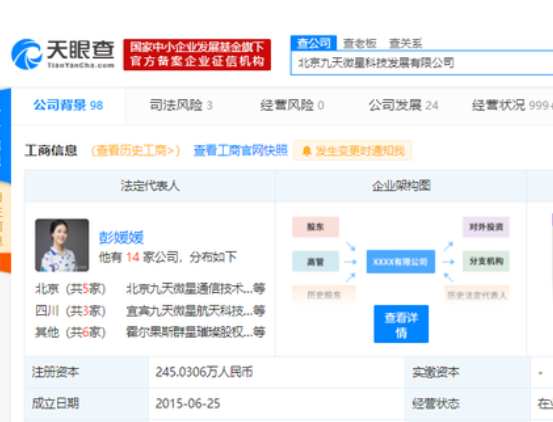Click 发生变更时通知我 button
The height and width of the screenshot is (422, 553).
pos(353,151)
